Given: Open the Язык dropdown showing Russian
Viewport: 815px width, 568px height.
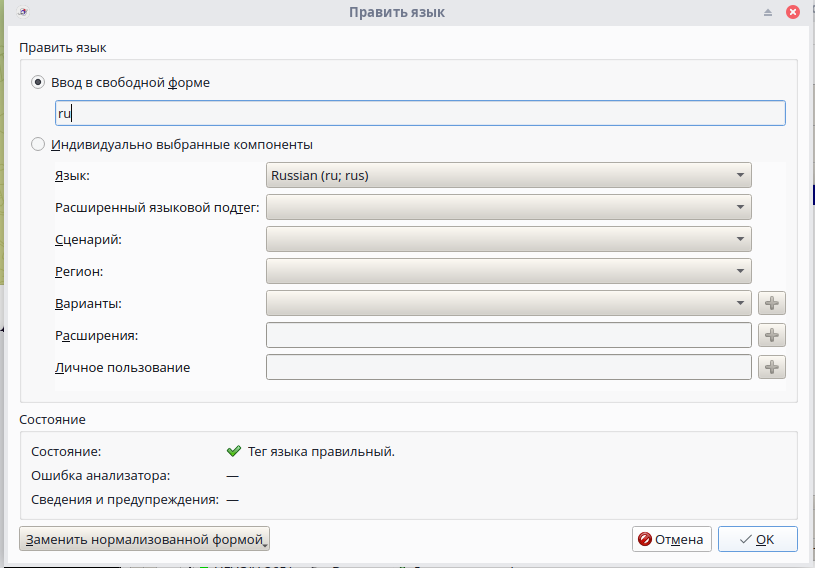Looking at the screenshot, I should [509, 175].
